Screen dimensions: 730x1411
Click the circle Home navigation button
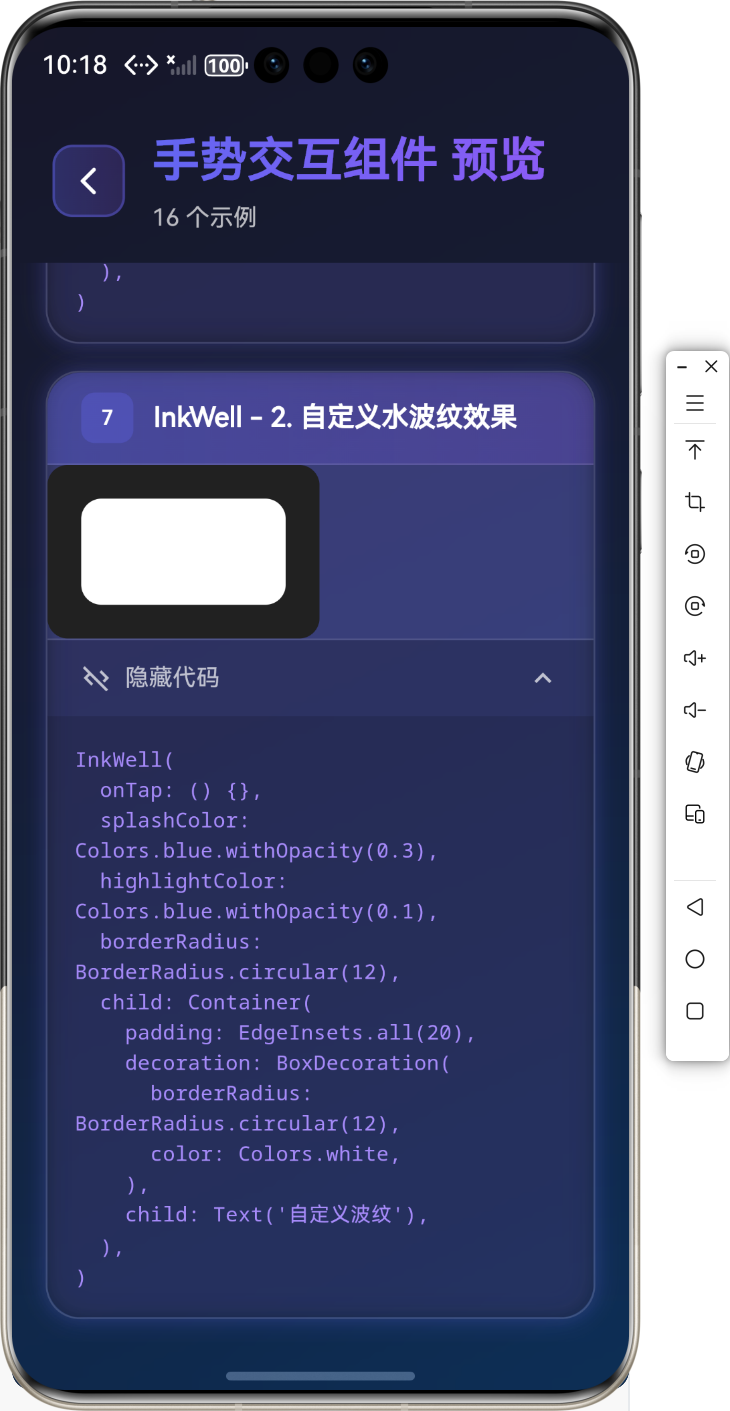[x=695, y=959]
